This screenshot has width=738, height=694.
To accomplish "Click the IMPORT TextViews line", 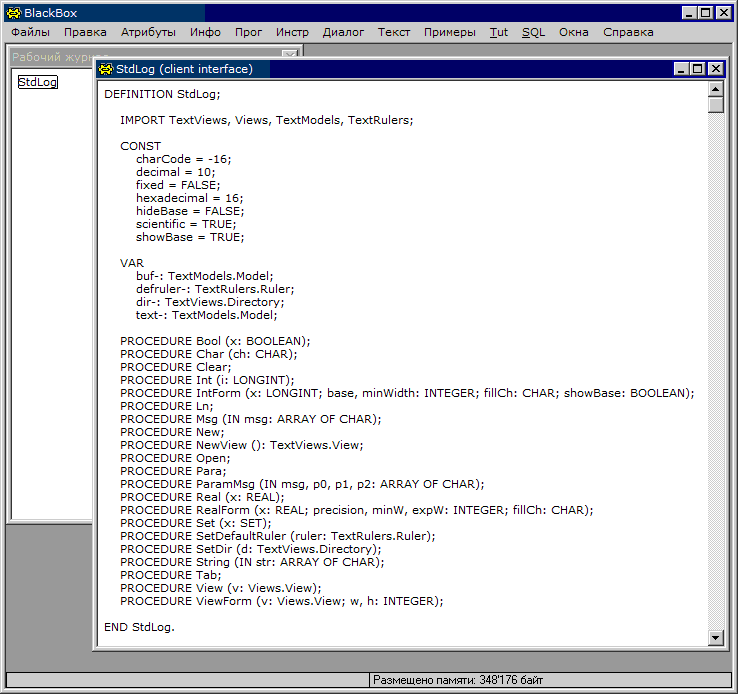I will tap(266, 120).
